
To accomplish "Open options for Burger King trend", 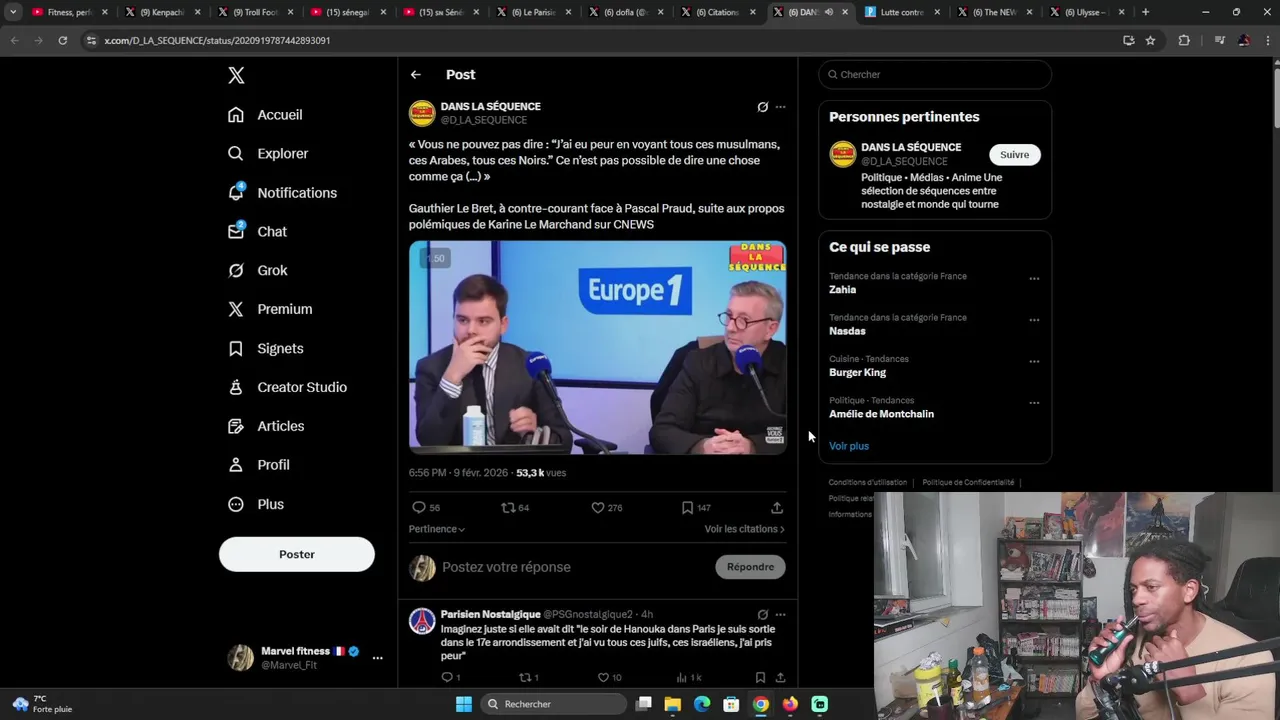I will 1034,362.
